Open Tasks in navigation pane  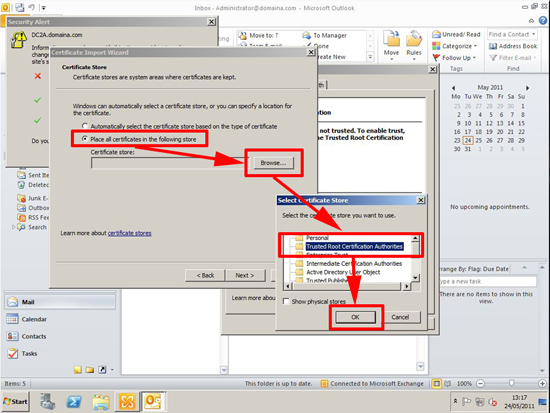pyautogui.click(x=60, y=353)
